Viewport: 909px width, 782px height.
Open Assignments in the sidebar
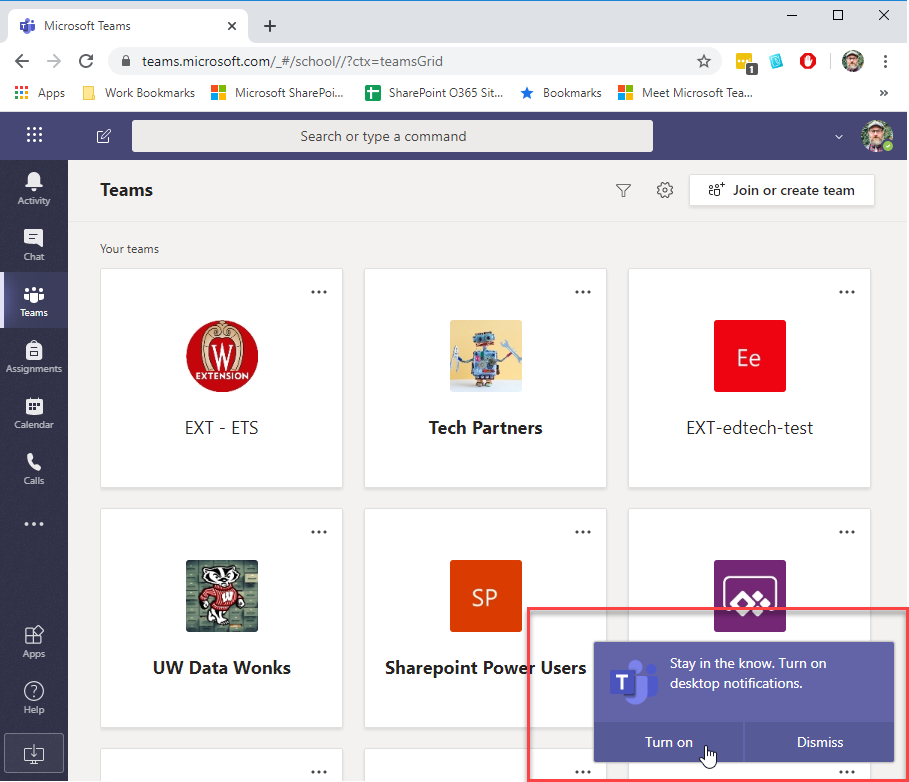tap(34, 357)
